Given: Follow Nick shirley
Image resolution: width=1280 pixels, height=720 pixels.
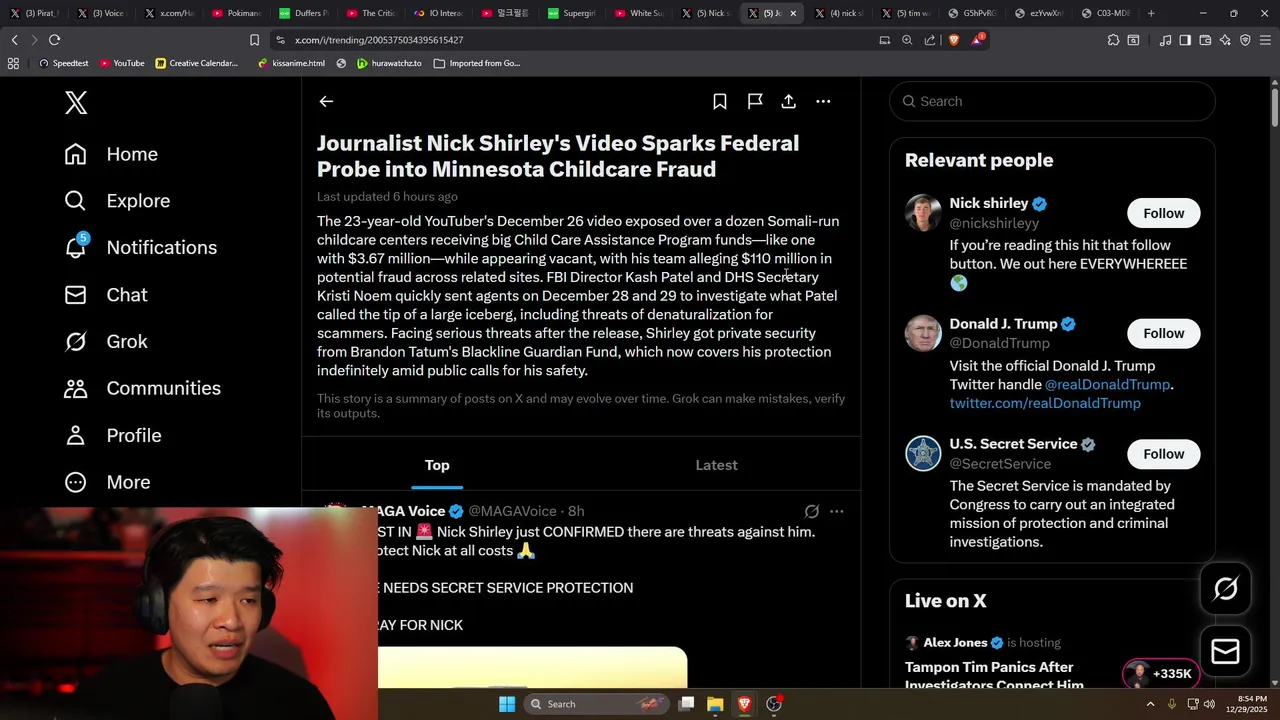Looking at the screenshot, I should pos(1163,213).
